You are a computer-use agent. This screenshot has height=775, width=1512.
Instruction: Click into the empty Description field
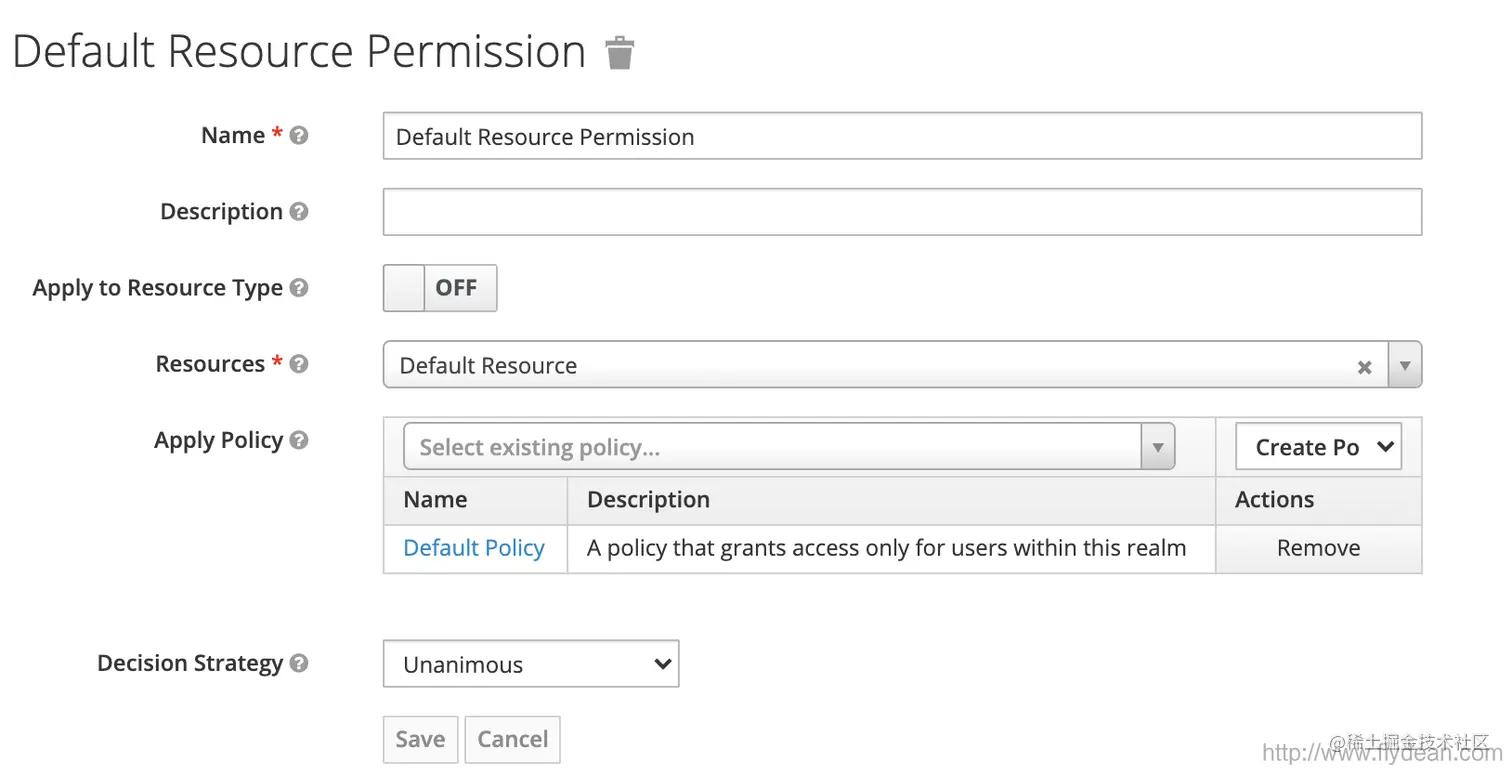click(x=900, y=212)
